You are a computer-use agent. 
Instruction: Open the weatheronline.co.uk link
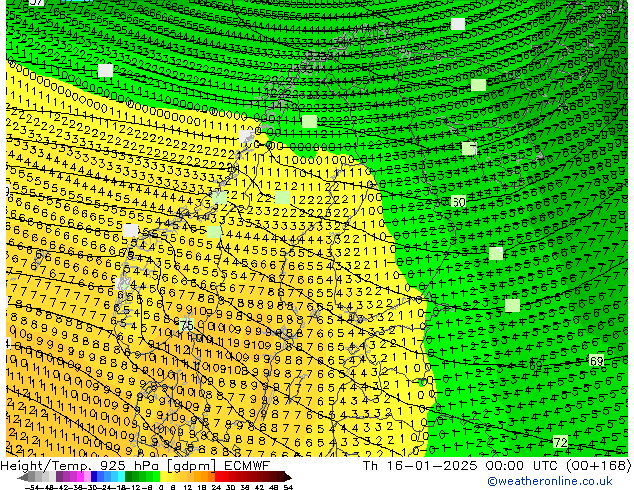pyautogui.click(x=549, y=481)
